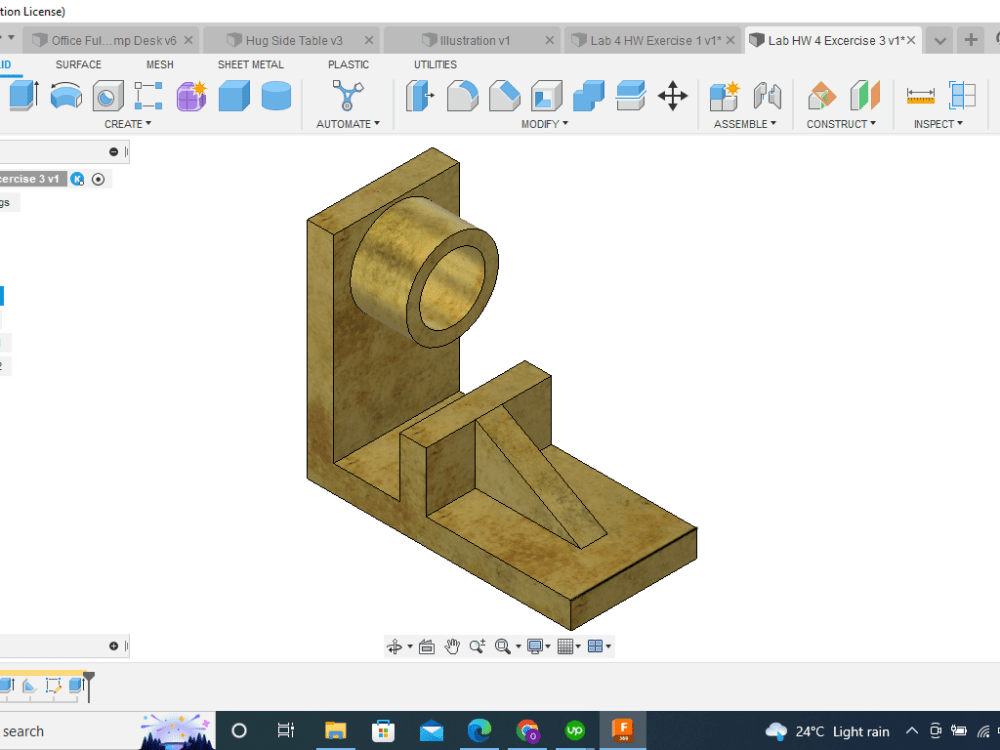This screenshot has height=750, width=1000.
Task: Open the Display Settings monitor icon
Action: pyautogui.click(x=534, y=647)
